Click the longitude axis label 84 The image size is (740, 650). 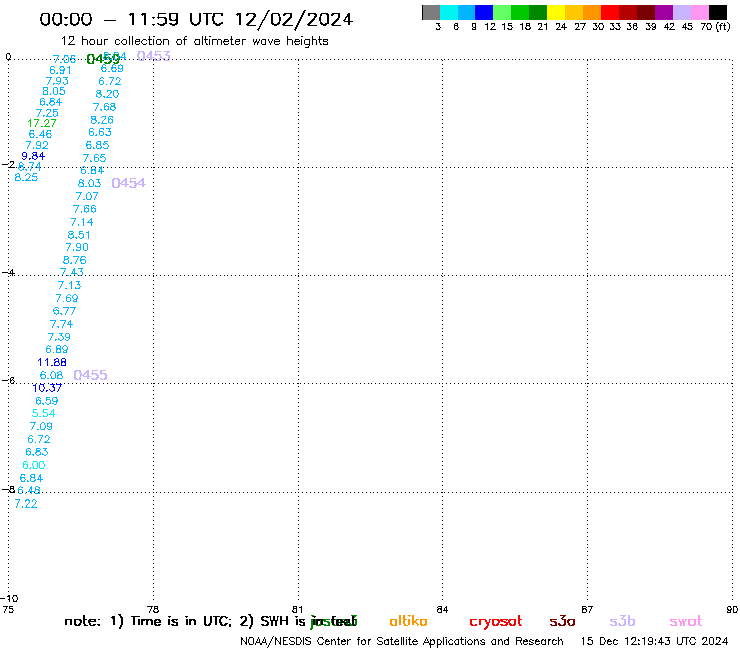[x=442, y=609]
